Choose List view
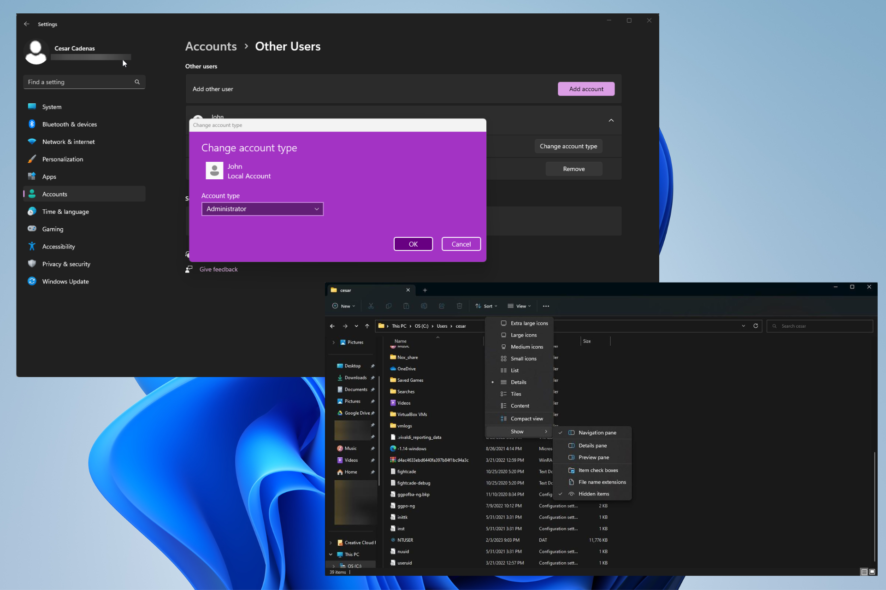 pyautogui.click(x=519, y=371)
